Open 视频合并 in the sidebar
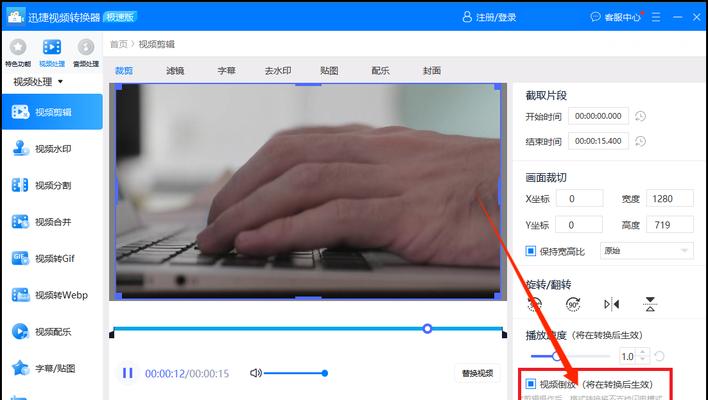 [x=53, y=222]
